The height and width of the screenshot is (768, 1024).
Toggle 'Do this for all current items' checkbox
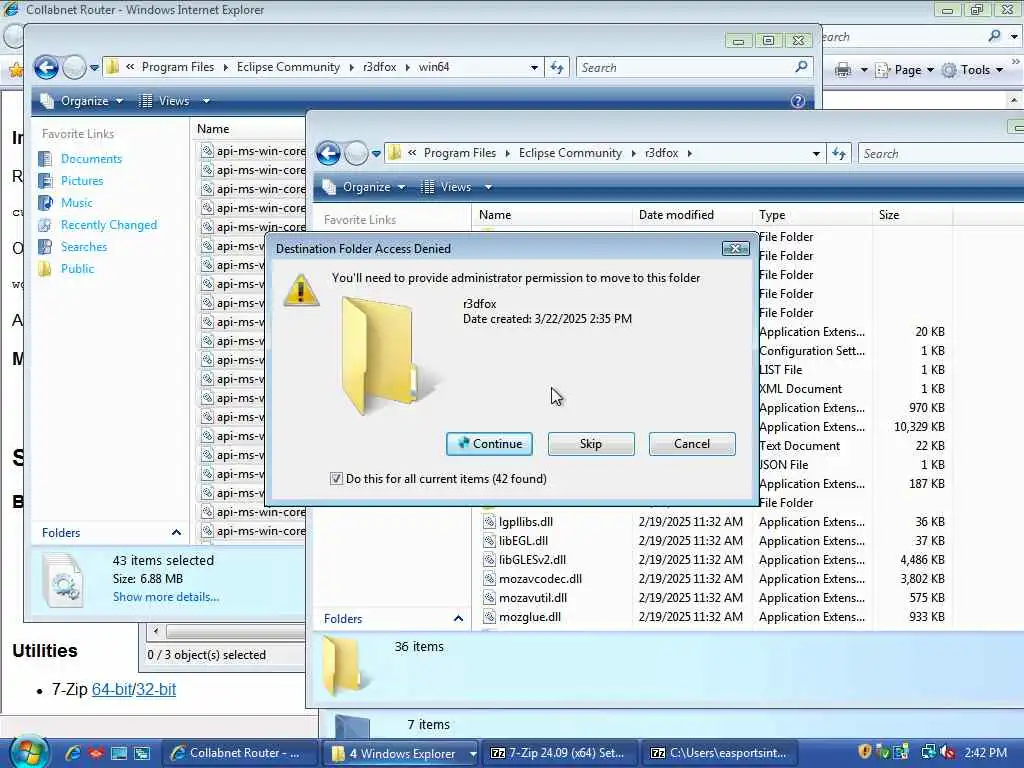[336, 479]
